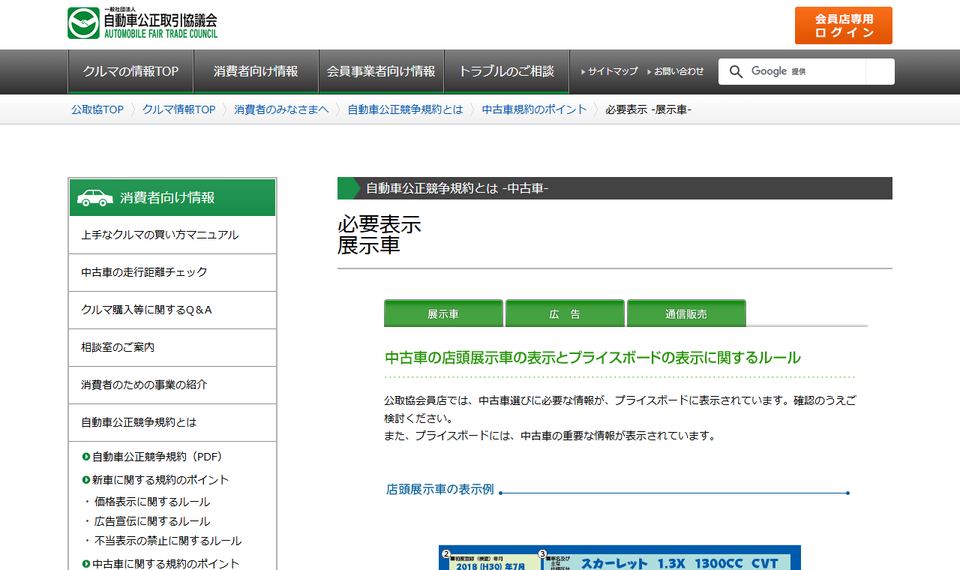960x570 pixels.
Task: Open 会員事業者向け情報 navigation menu item
Action: tap(381, 72)
